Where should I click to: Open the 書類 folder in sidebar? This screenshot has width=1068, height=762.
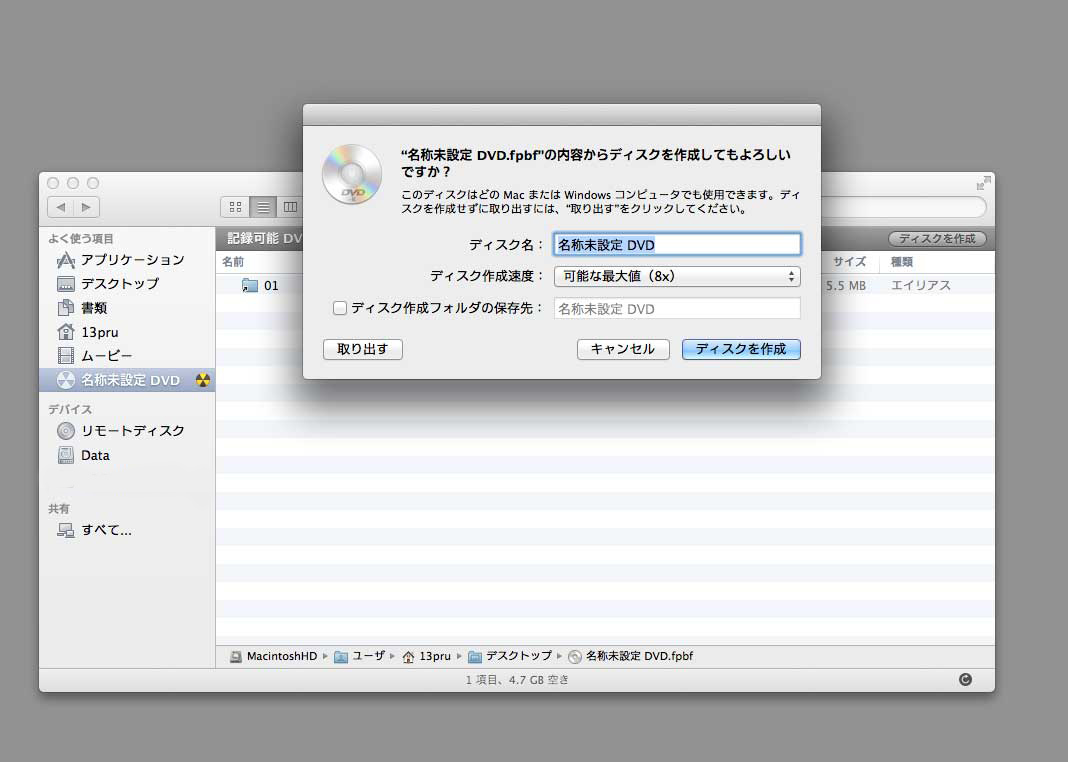click(x=94, y=308)
